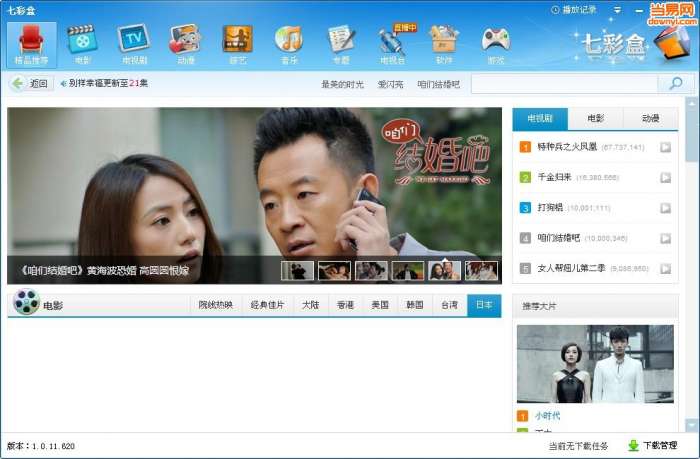Select the 大陆 movie category tab
This screenshot has height=459, width=700.
click(311, 305)
